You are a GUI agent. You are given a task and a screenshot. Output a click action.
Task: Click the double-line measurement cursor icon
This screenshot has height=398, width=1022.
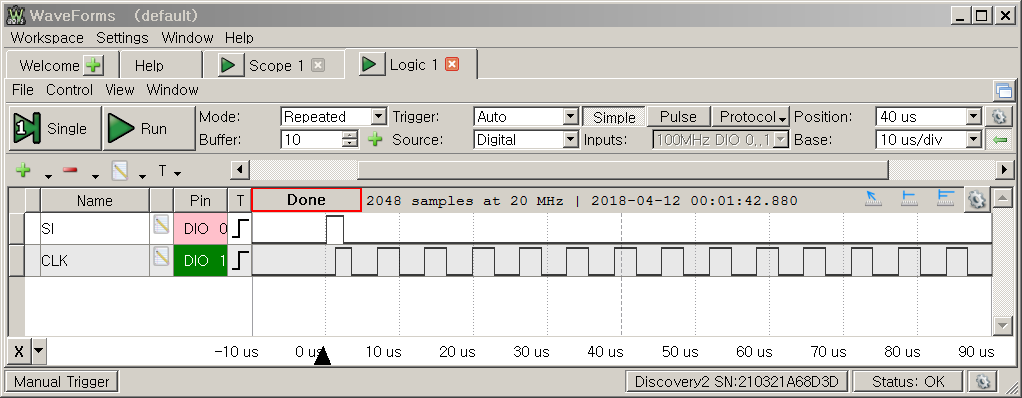(x=945, y=198)
